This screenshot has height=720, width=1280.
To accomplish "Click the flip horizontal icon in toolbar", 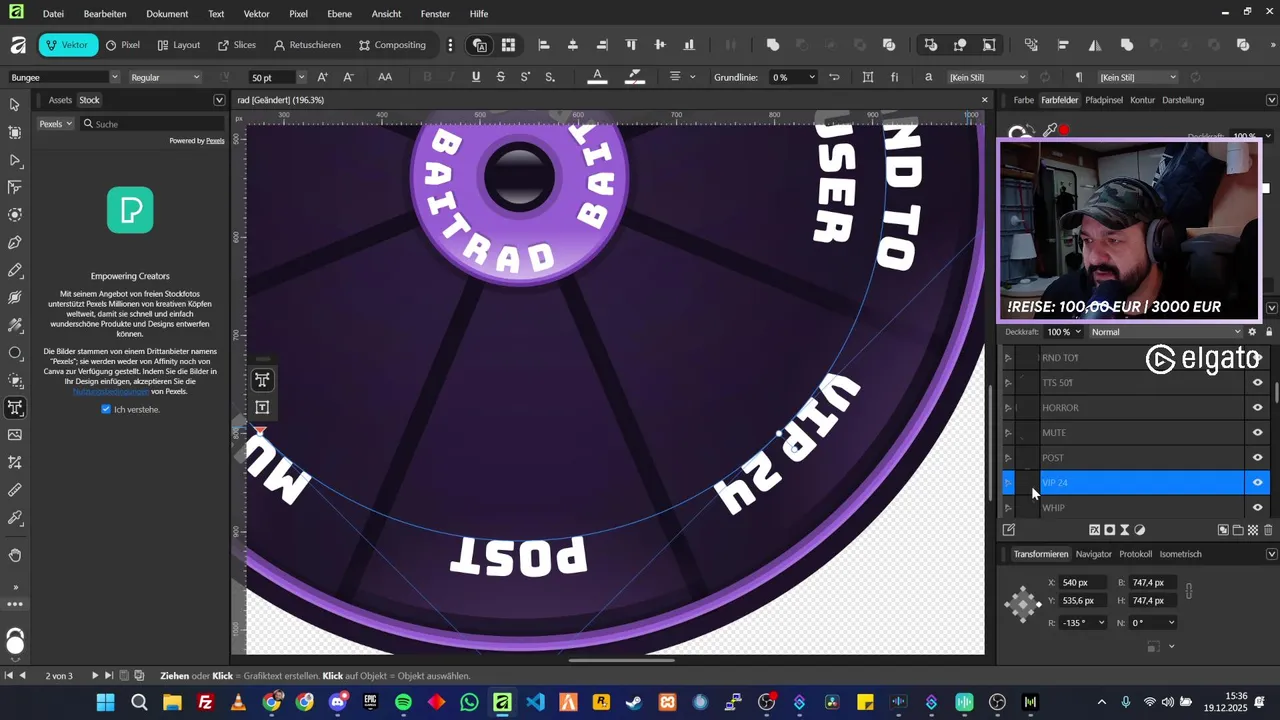I will (1095, 45).
